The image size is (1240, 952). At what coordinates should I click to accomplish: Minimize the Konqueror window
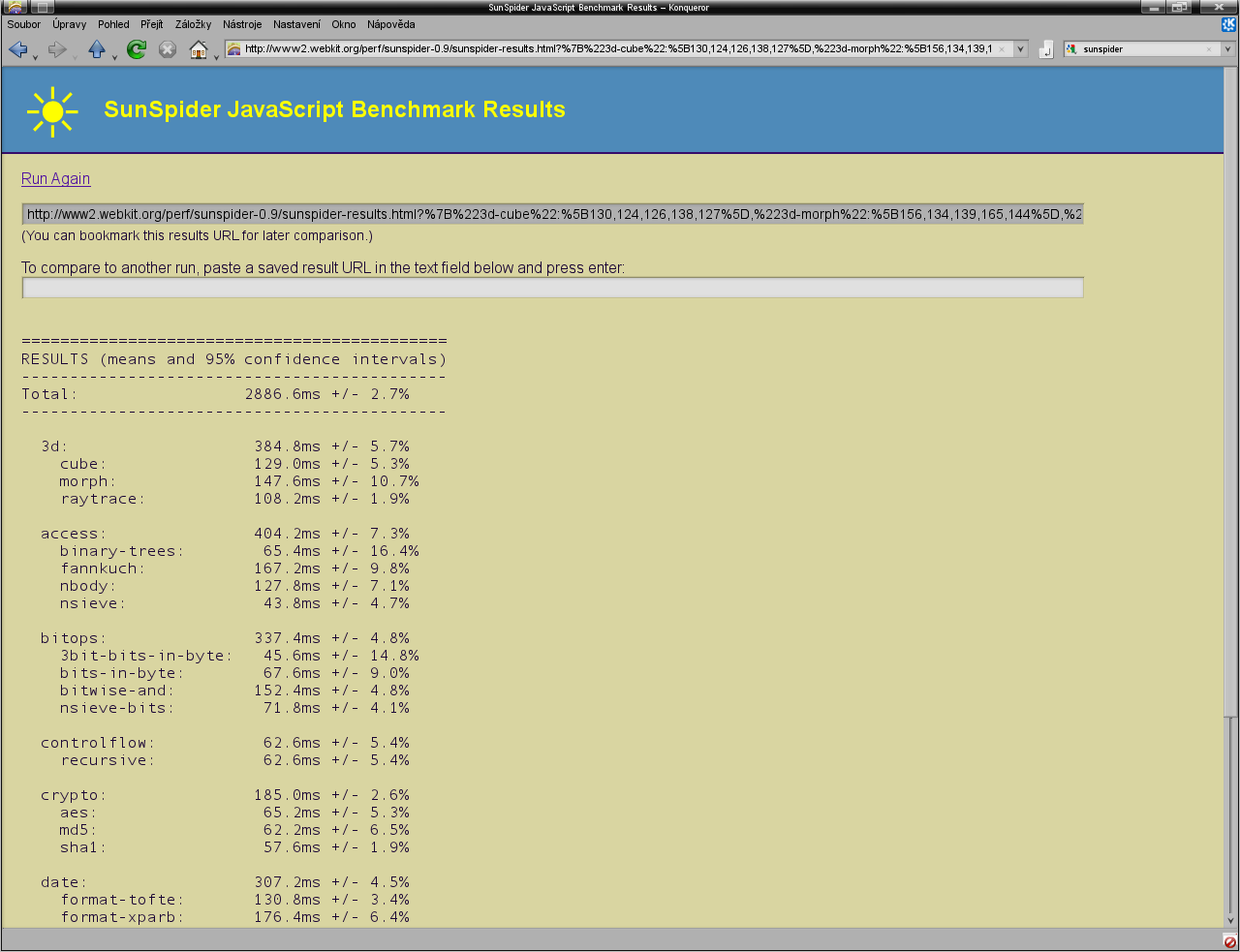point(1153,7)
